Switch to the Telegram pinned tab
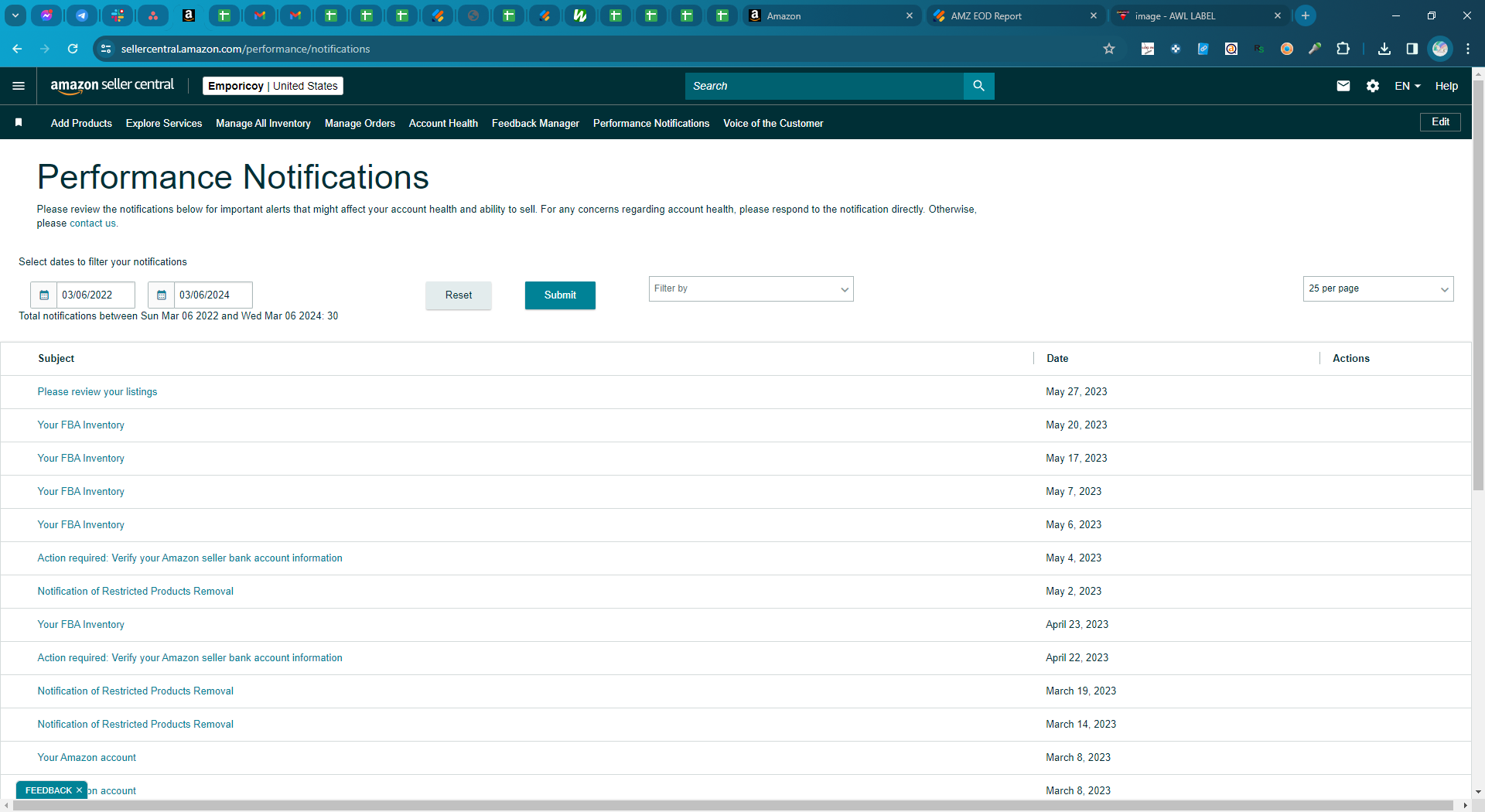The width and height of the screenshot is (1485, 812). (82, 15)
